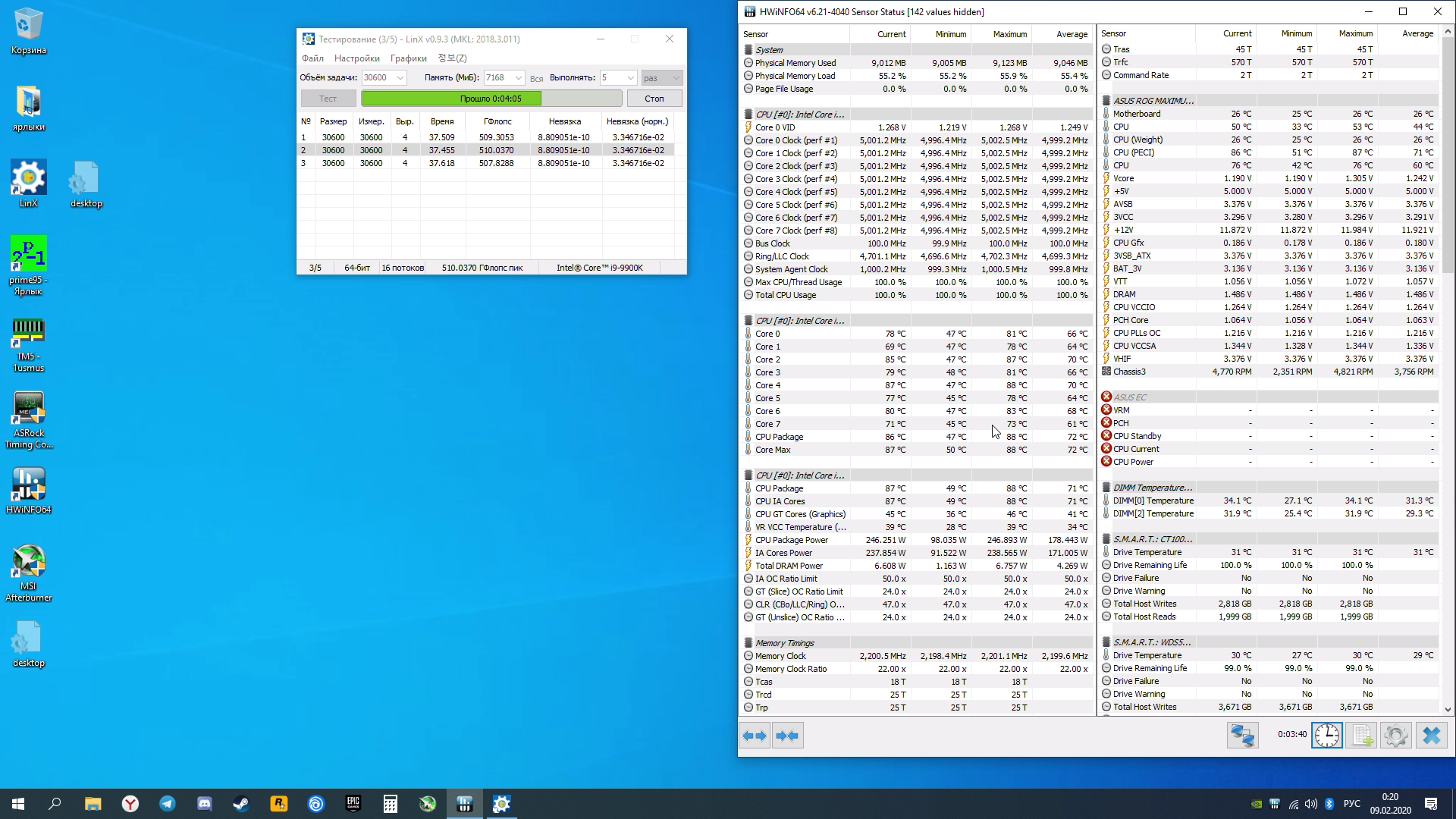The image size is (1456, 819).
Task: Select ASUS ROG MAXIMU... sensor group header
Action: [1269, 101]
